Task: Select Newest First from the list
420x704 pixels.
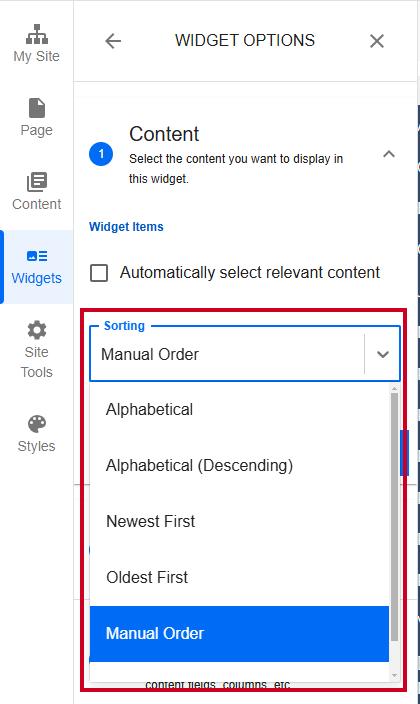Action: [239, 521]
